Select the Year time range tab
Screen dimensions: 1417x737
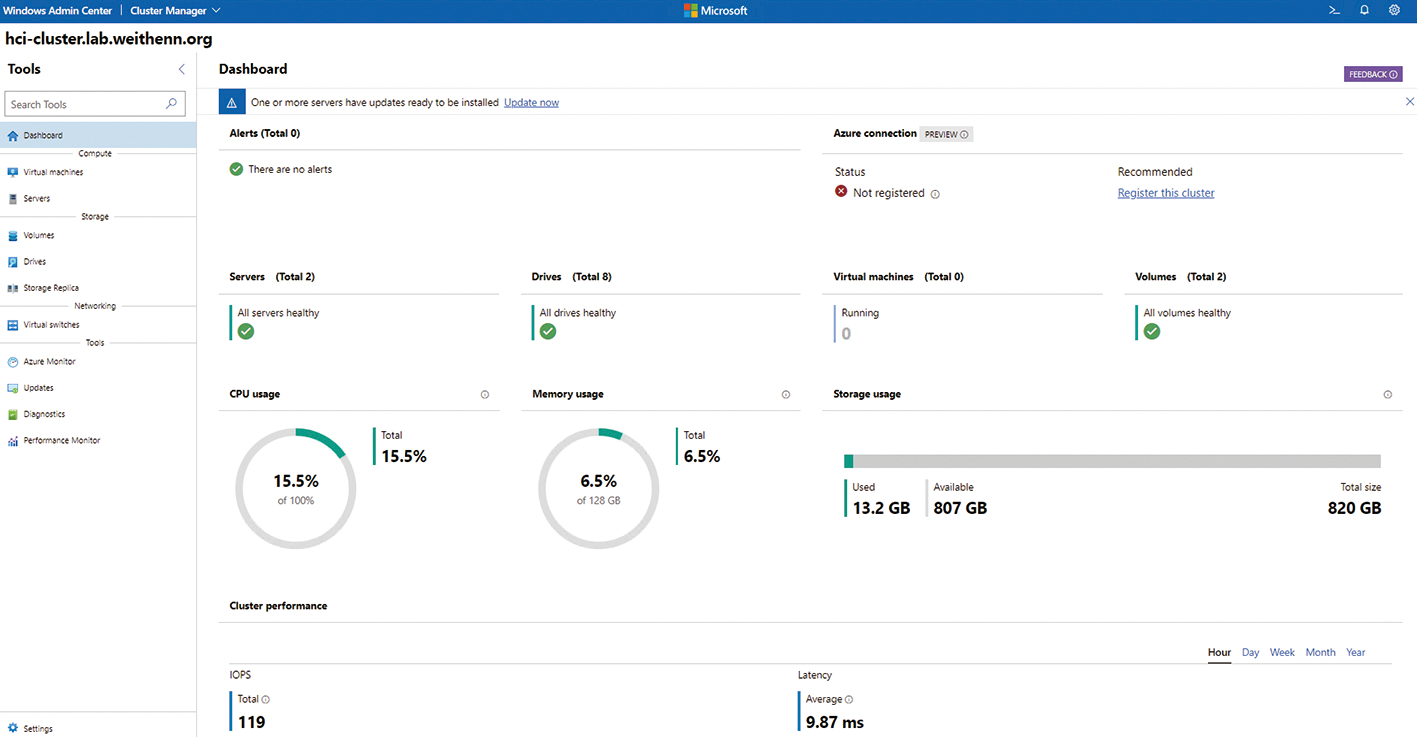pos(1355,652)
